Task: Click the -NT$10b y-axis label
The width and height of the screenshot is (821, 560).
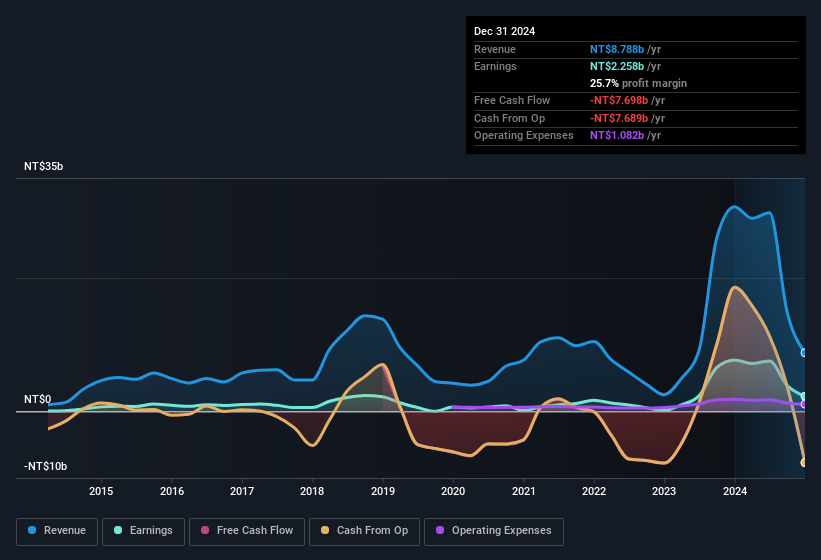Action: pos(45,466)
